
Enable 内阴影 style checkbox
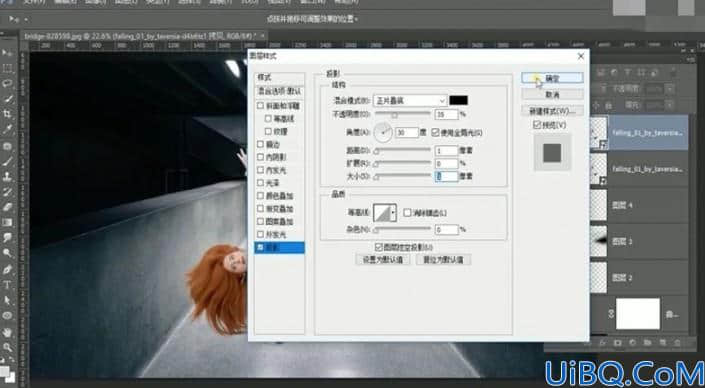260,157
